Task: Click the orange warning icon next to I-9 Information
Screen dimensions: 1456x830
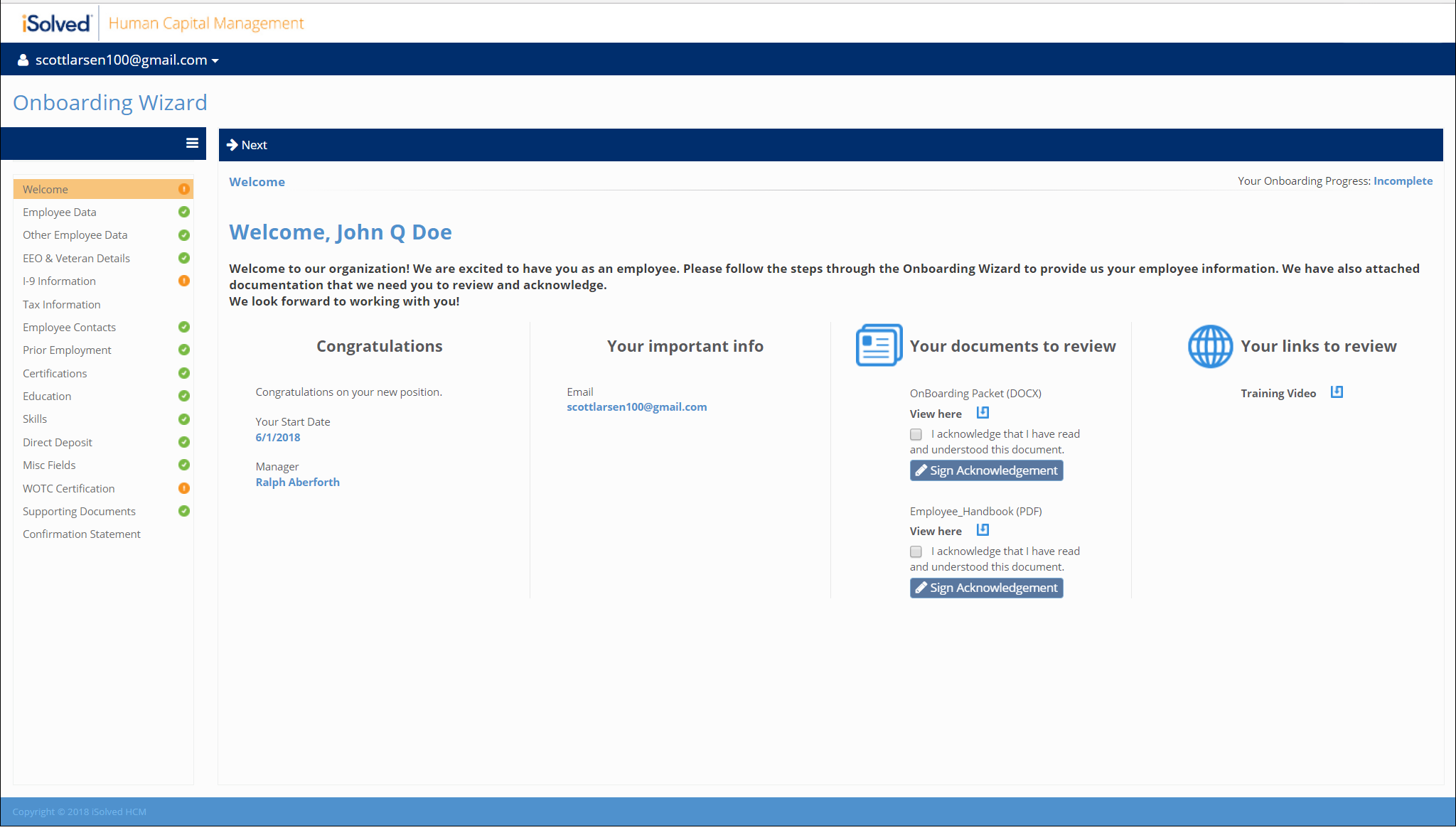Action: pyautogui.click(x=184, y=281)
